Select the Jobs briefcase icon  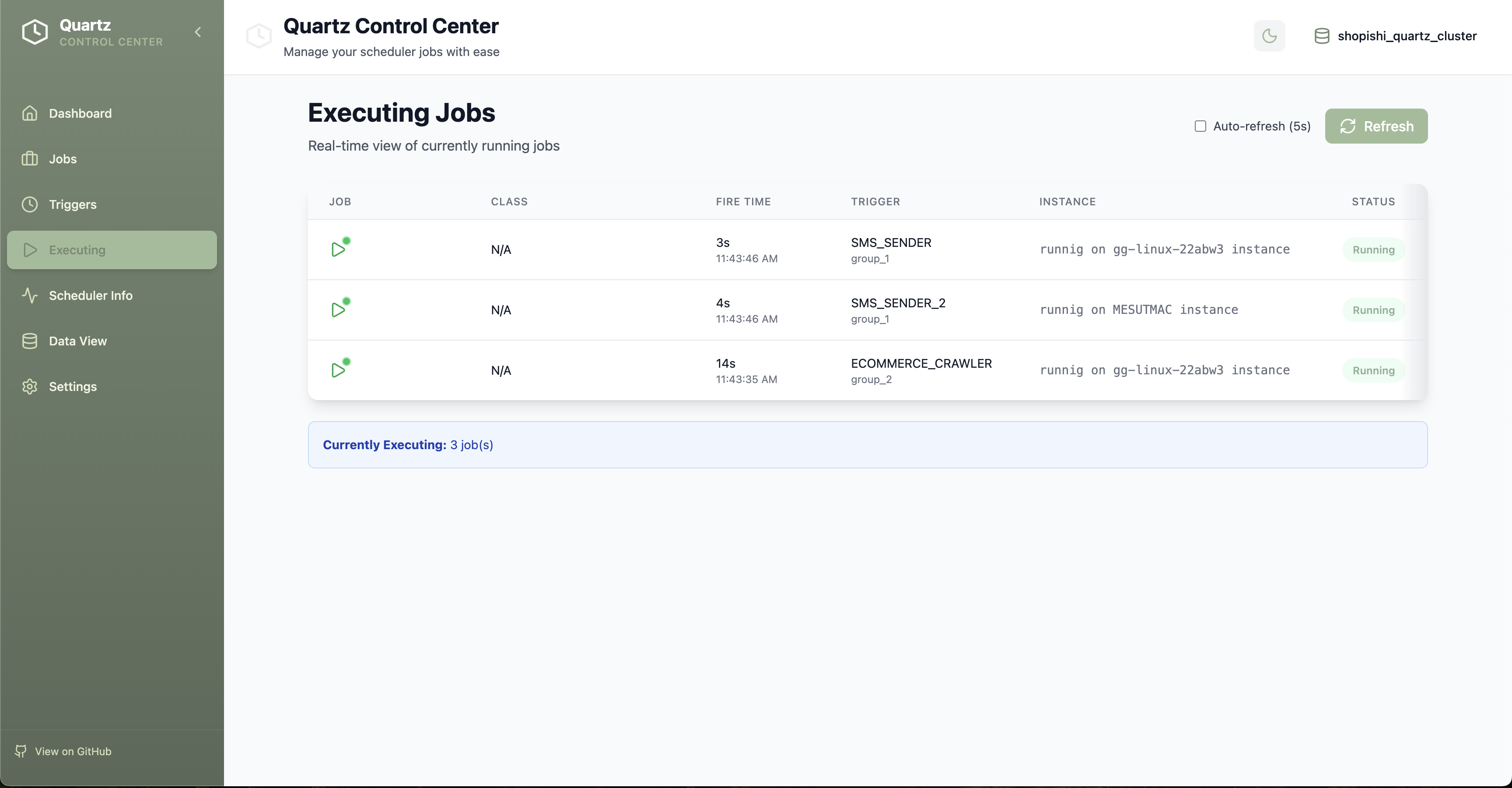(x=30, y=158)
